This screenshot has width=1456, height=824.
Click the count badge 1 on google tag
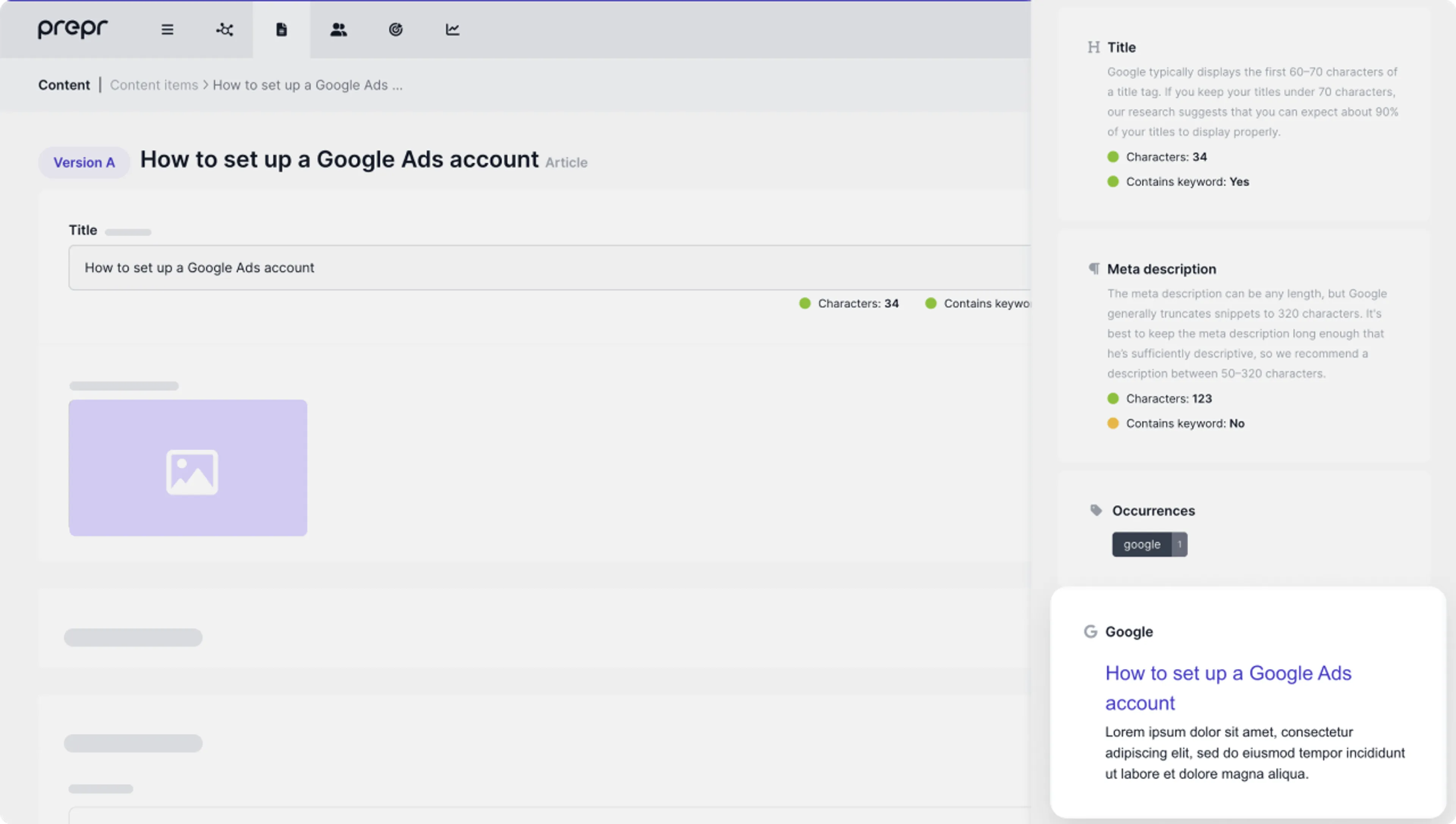(1180, 544)
